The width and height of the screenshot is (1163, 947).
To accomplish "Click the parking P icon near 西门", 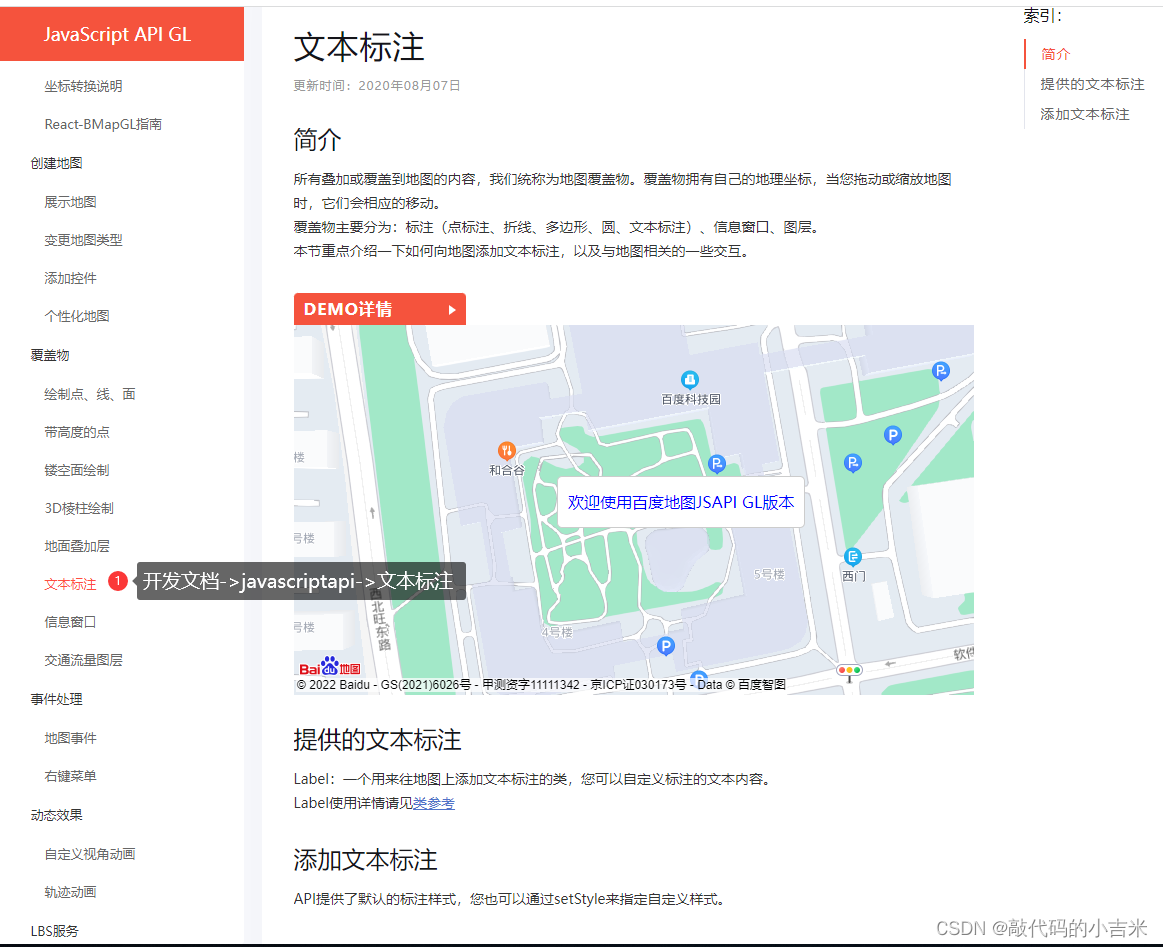I will click(x=852, y=463).
